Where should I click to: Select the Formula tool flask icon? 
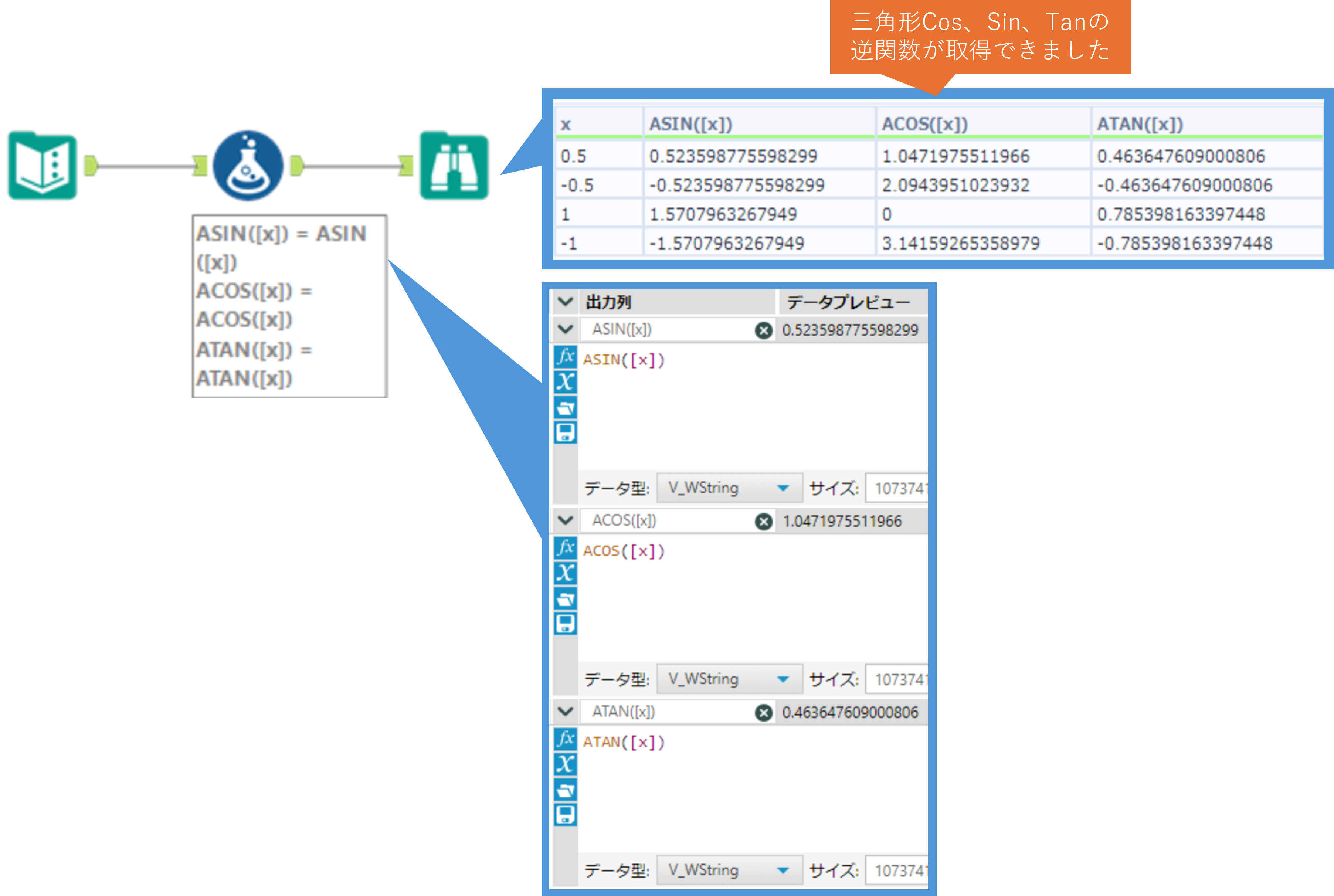coord(248,166)
